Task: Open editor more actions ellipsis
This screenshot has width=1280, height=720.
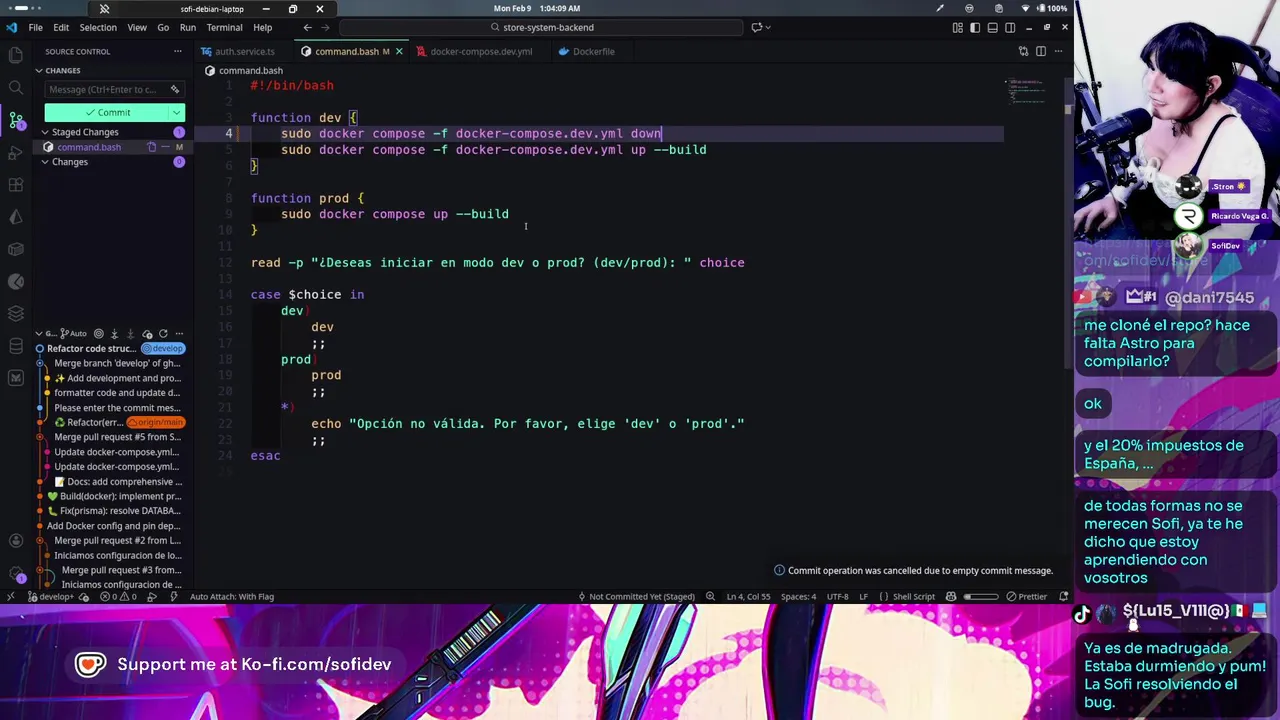Action: click(1058, 51)
